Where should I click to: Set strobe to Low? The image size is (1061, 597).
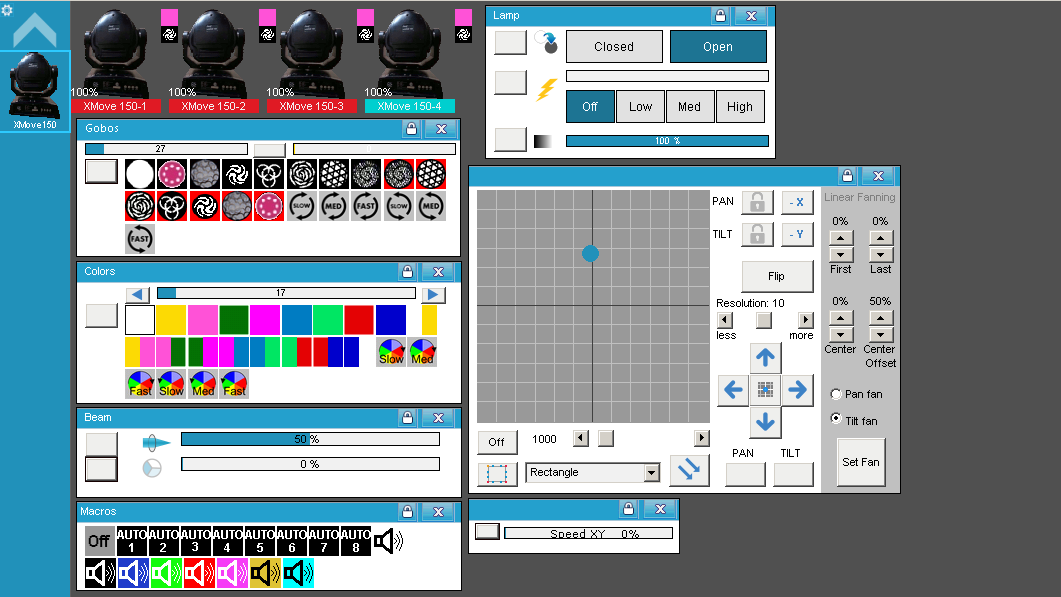640,107
